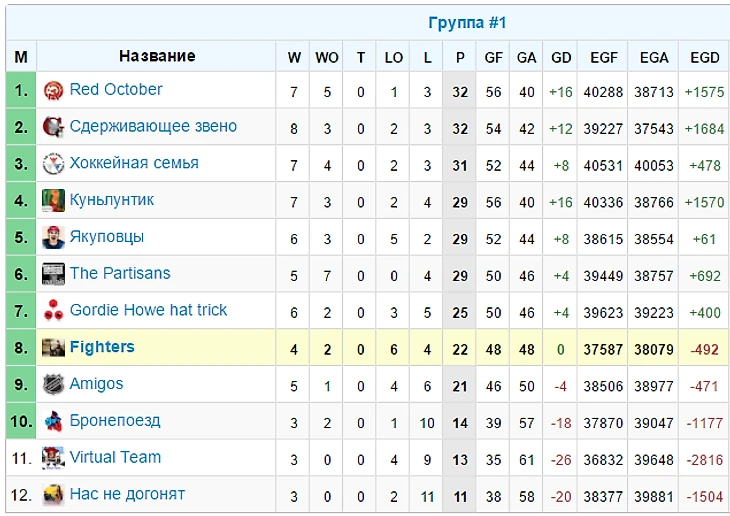Click the Хоккейная семья team logo icon
This screenshot has height=516, width=730.
pyautogui.click(x=53, y=164)
